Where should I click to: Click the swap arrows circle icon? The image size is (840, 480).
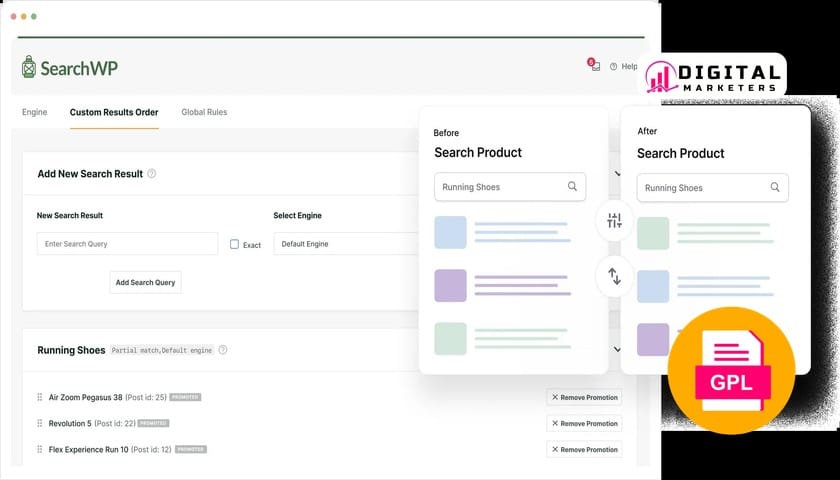614,276
